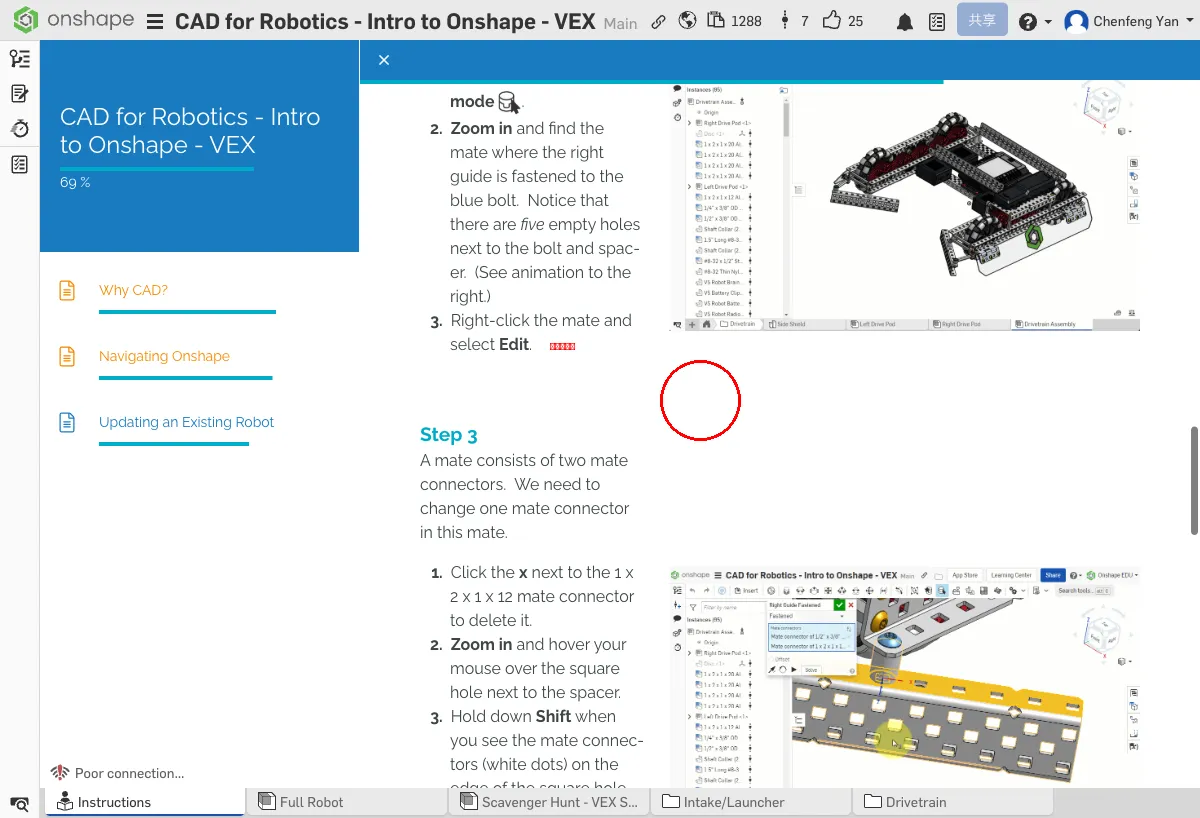Open the Why CAD? lesson
This screenshot has width=1200, height=818.
click(133, 290)
